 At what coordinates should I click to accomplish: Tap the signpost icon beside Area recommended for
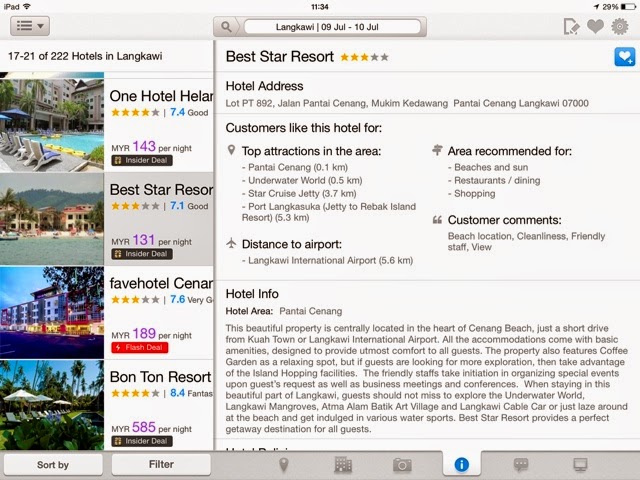tap(437, 150)
